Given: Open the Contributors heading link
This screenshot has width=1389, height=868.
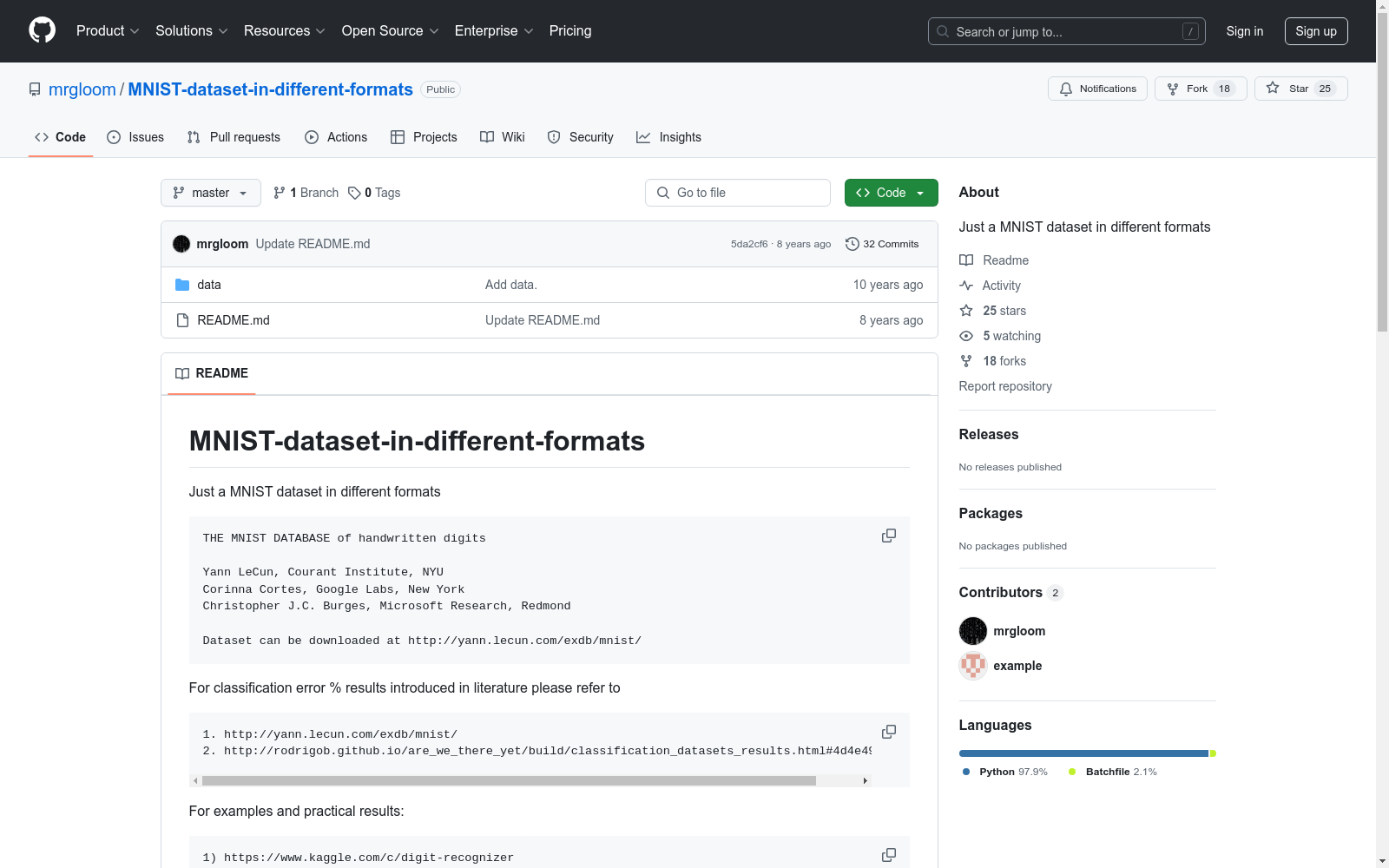Looking at the screenshot, I should click(x=1010, y=592).
